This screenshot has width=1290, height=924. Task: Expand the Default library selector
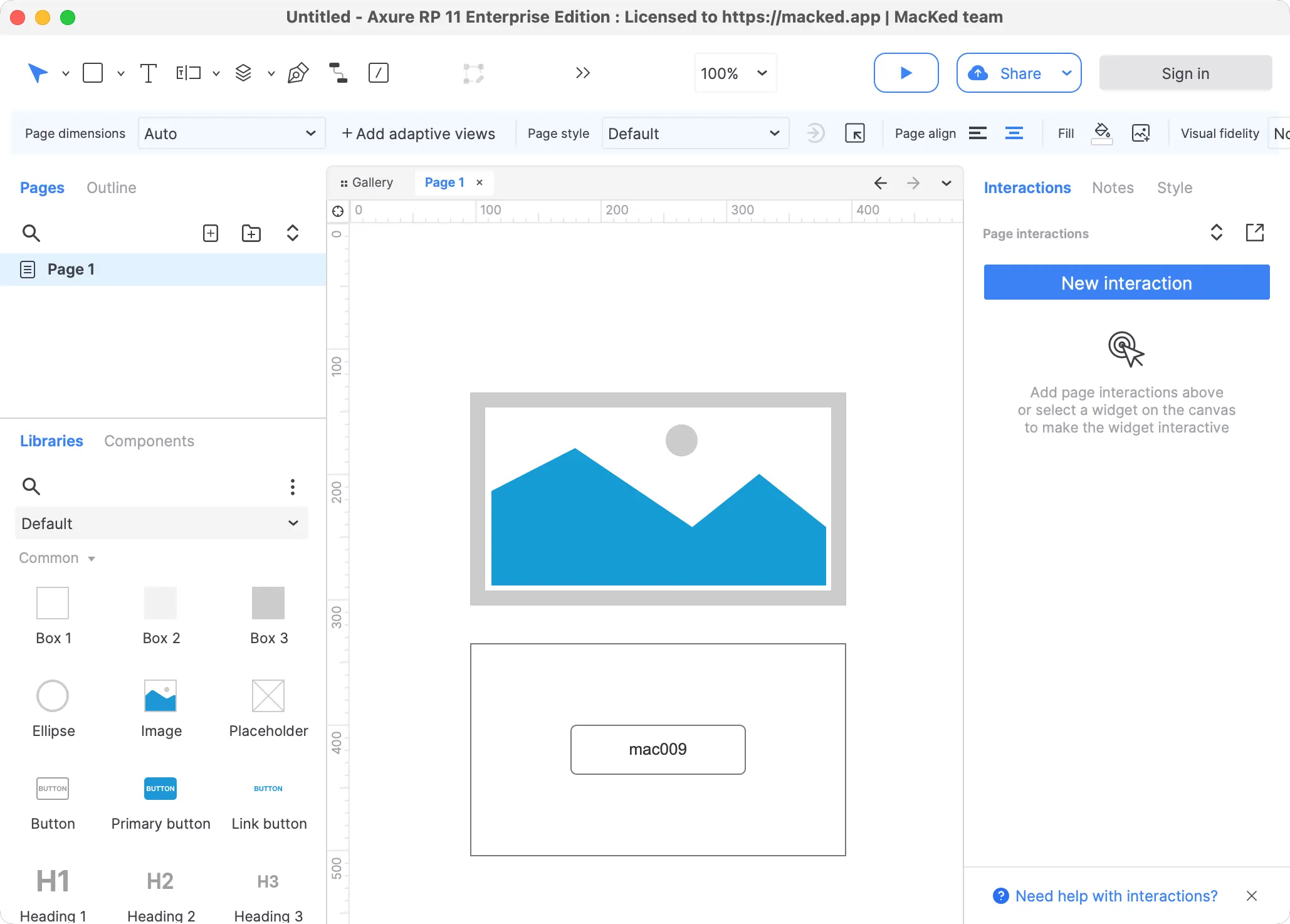pos(161,523)
